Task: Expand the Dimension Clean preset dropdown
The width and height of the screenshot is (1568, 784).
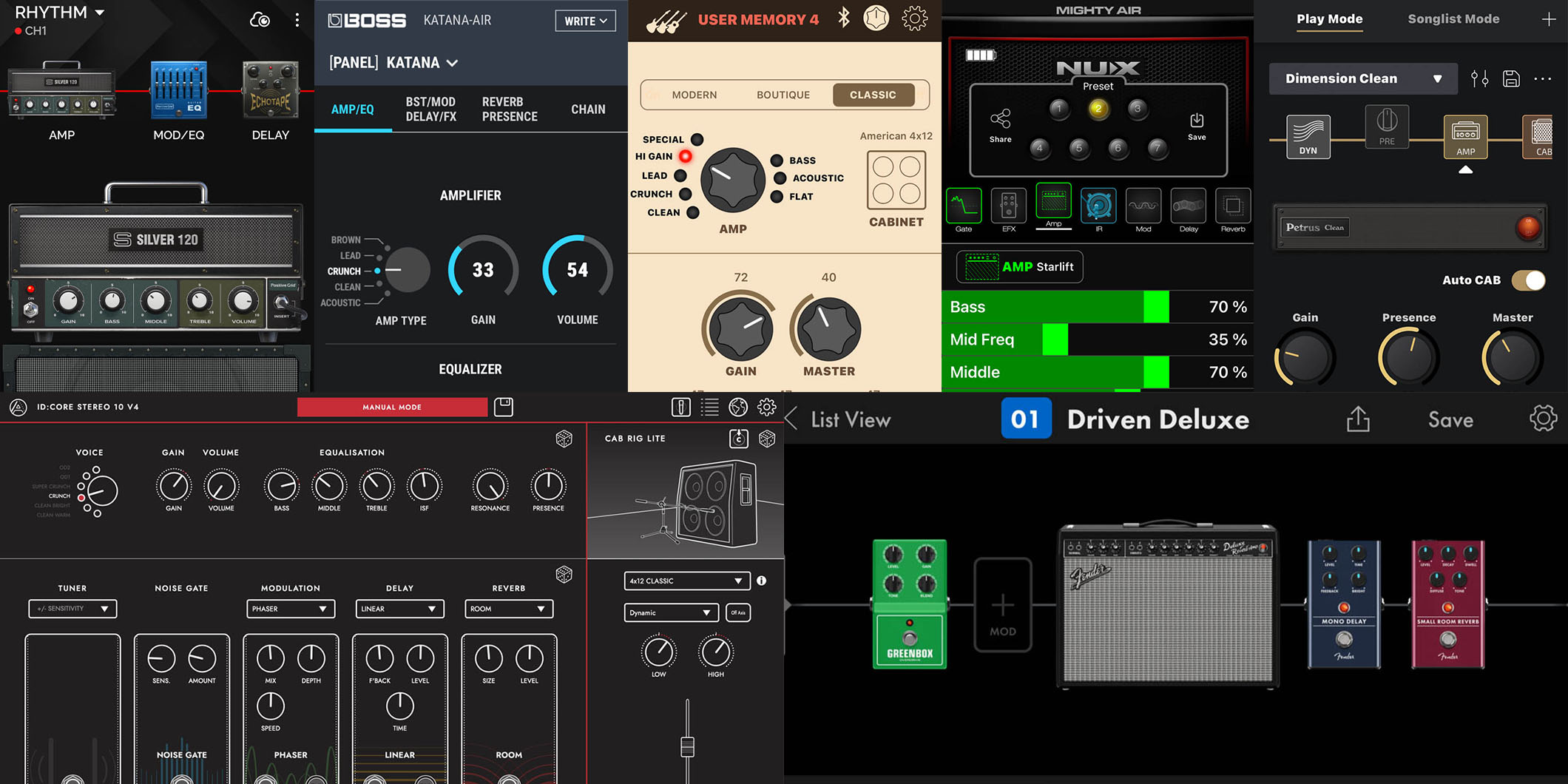Action: pos(1363,78)
